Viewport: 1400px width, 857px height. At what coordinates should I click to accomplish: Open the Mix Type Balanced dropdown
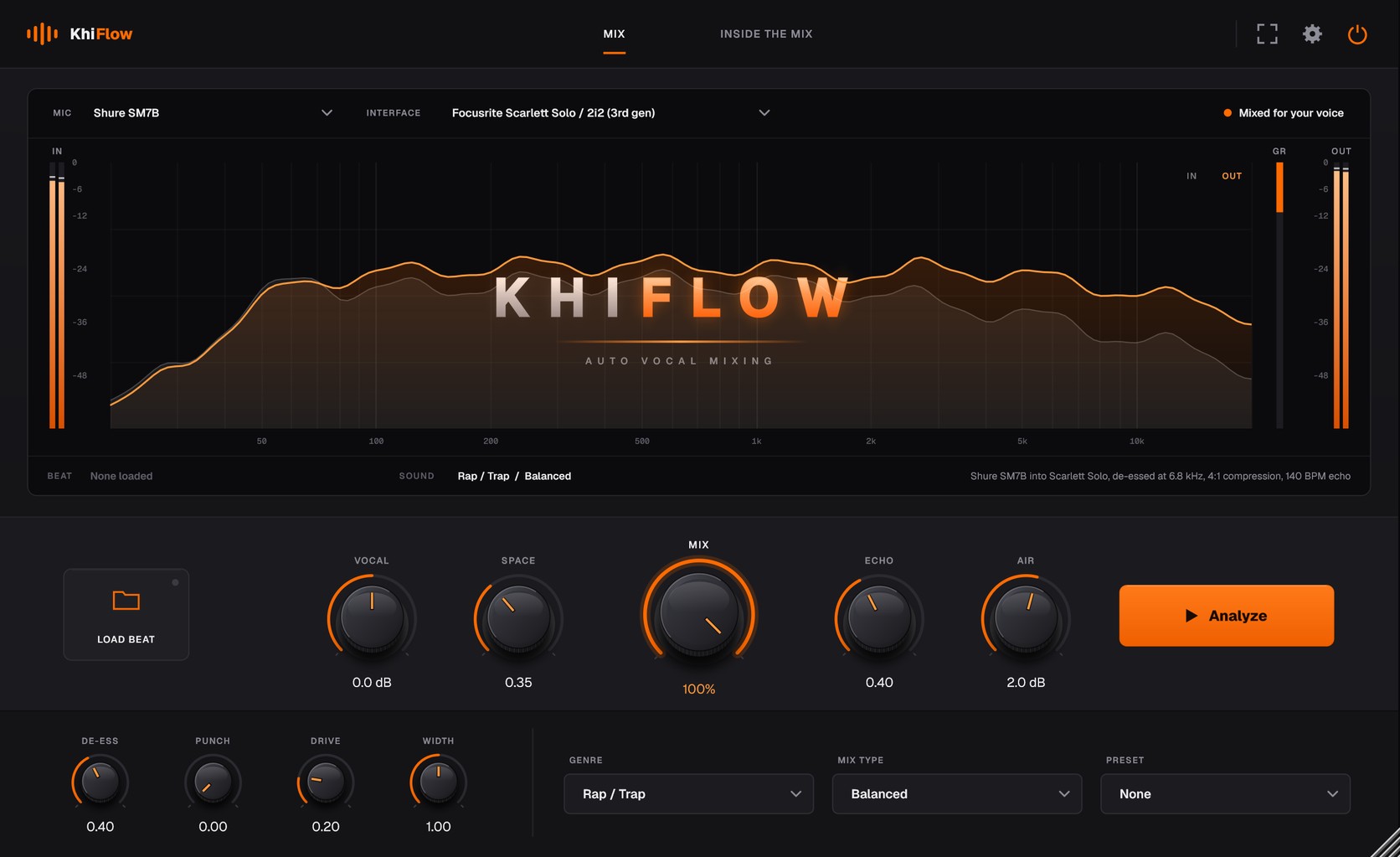[x=957, y=793]
